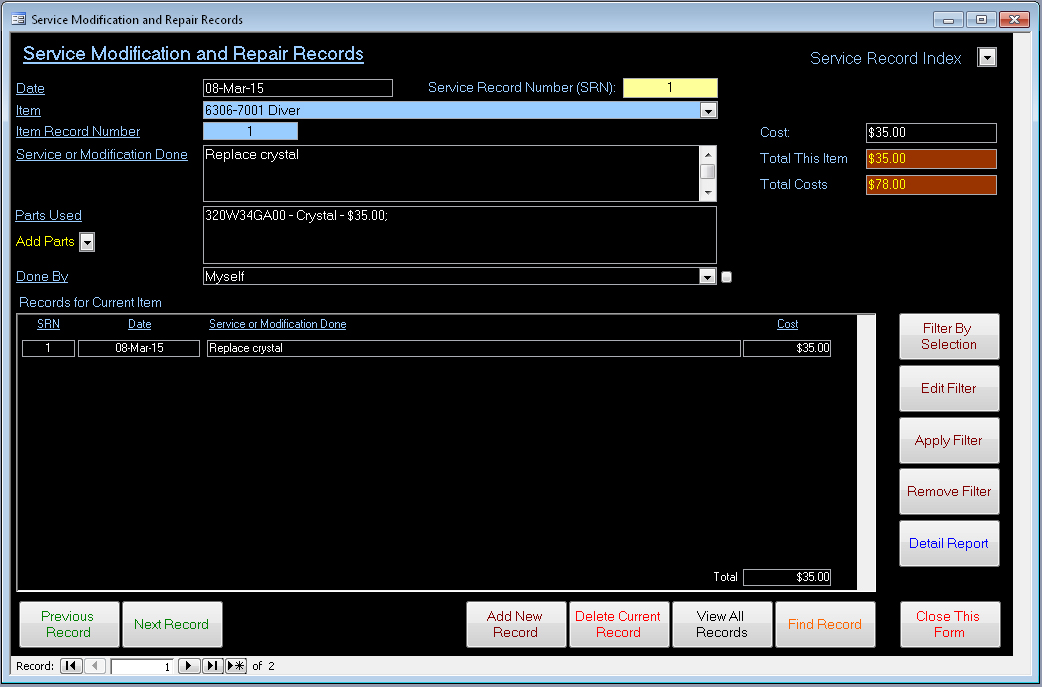Click the Done By label link
1042x687 pixels.
42,276
